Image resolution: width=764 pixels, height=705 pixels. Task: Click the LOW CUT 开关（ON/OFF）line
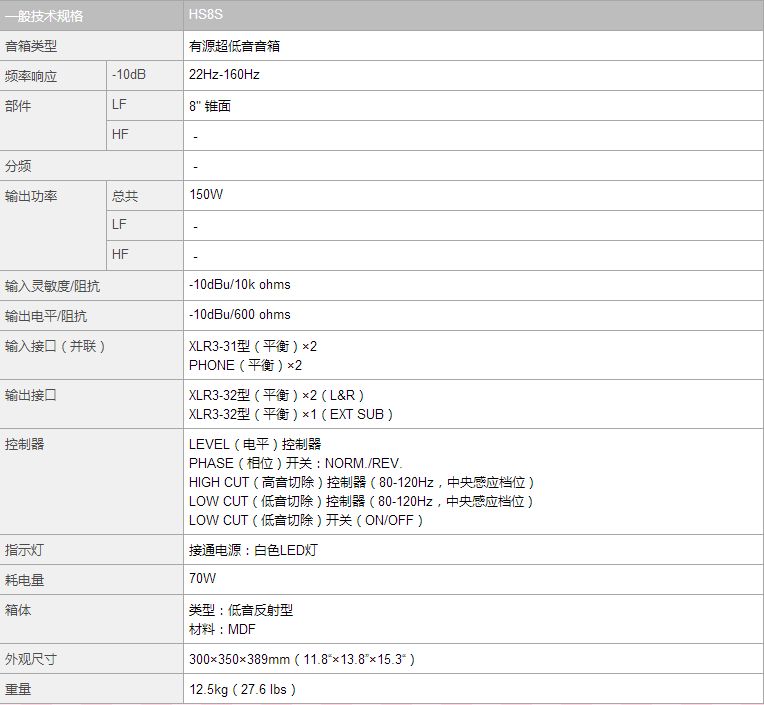[x=306, y=520]
